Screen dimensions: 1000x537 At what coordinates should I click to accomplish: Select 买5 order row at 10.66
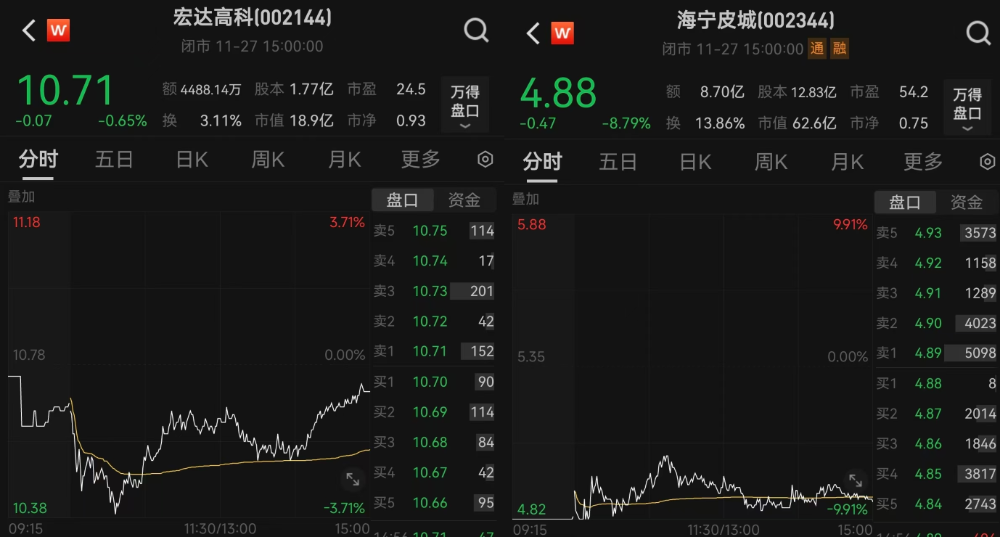pyautogui.click(x=434, y=503)
